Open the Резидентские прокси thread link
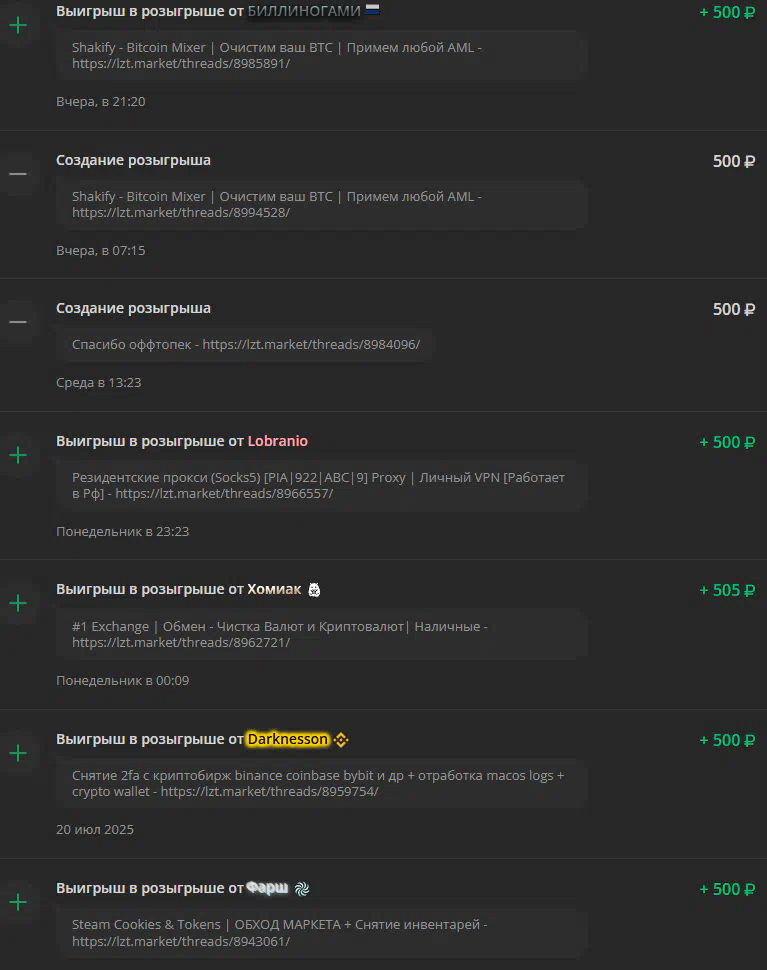This screenshot has height=970, width=767. [x=225, y=494]
